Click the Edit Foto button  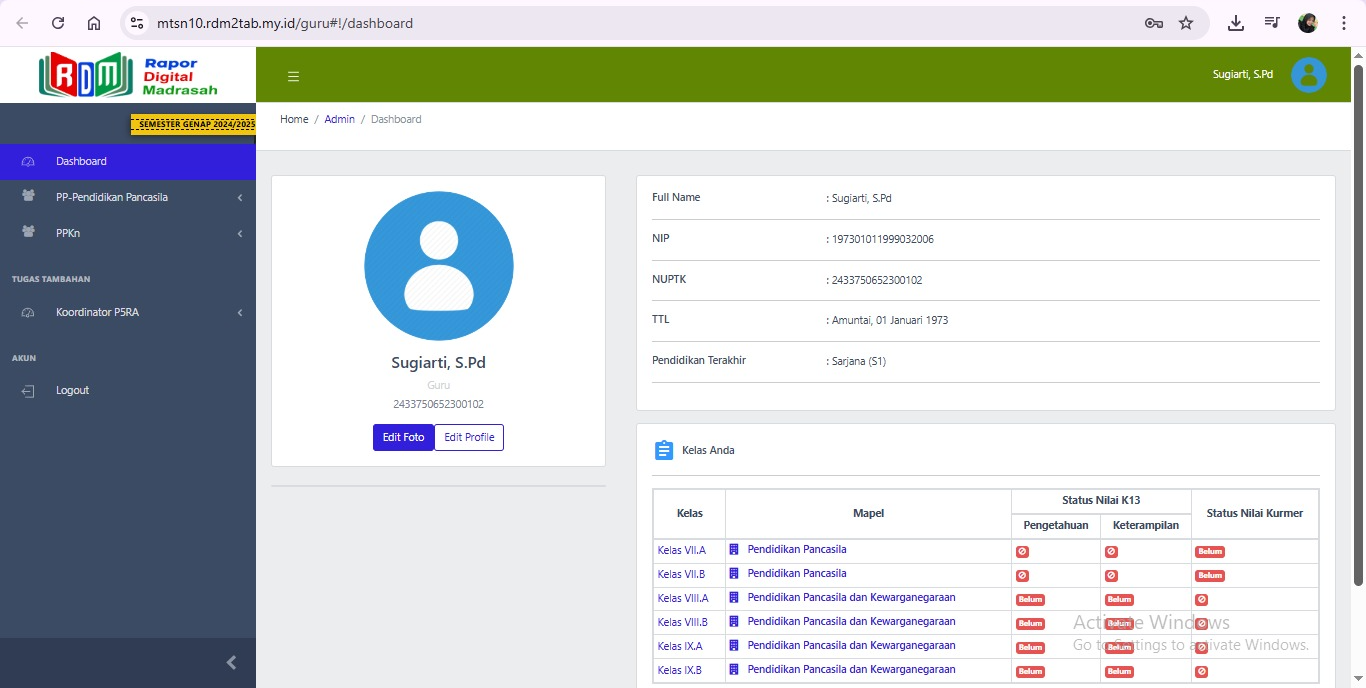click(x=403, y=437)
